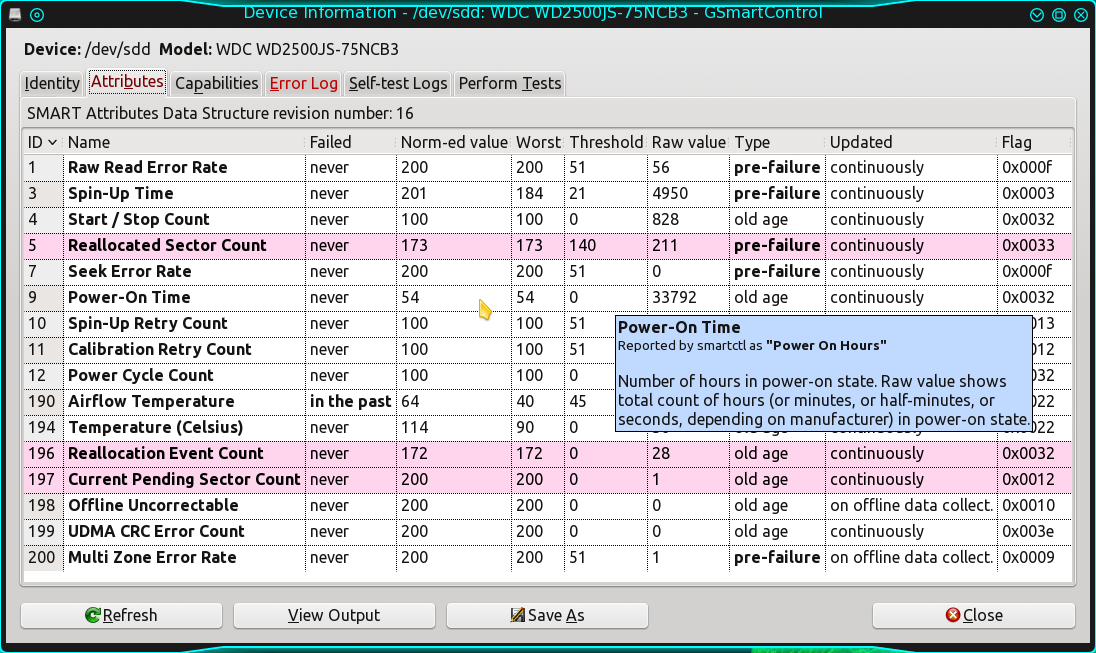The height and width of the screenshot is (653, 1096).
Task: View the Self-test Logs tab
Action: 398,83
